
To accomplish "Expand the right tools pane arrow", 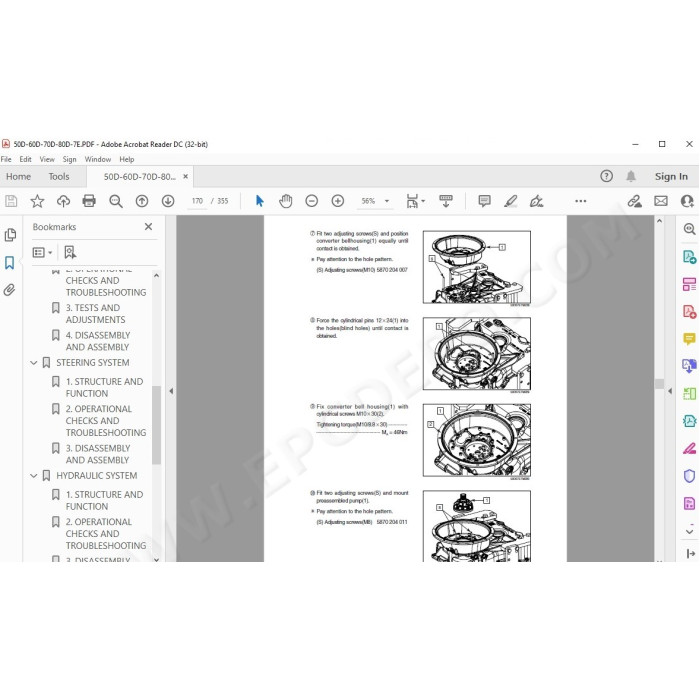I will [670, 391].
